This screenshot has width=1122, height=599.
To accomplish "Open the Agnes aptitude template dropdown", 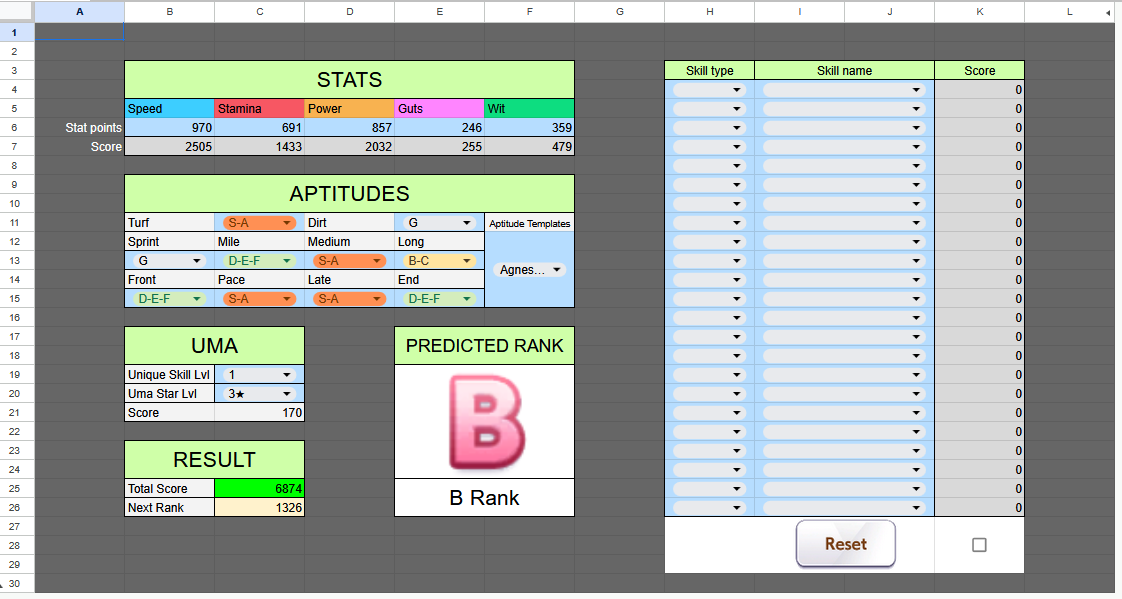I will 529,270.
